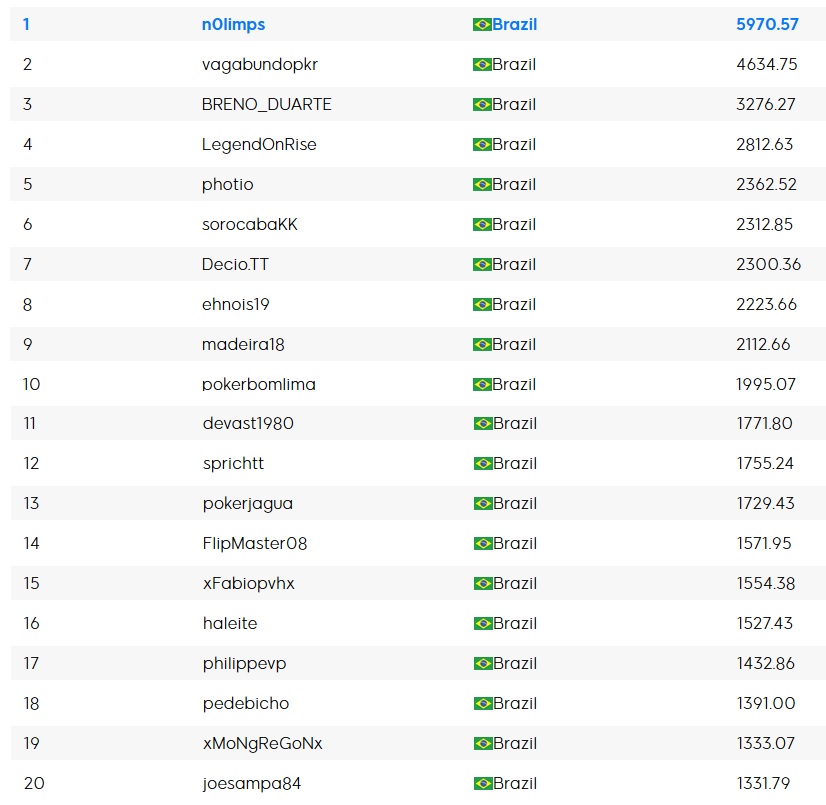Select player name ehnois19
This screenshot has height=805, width=826.
(235, 305)
